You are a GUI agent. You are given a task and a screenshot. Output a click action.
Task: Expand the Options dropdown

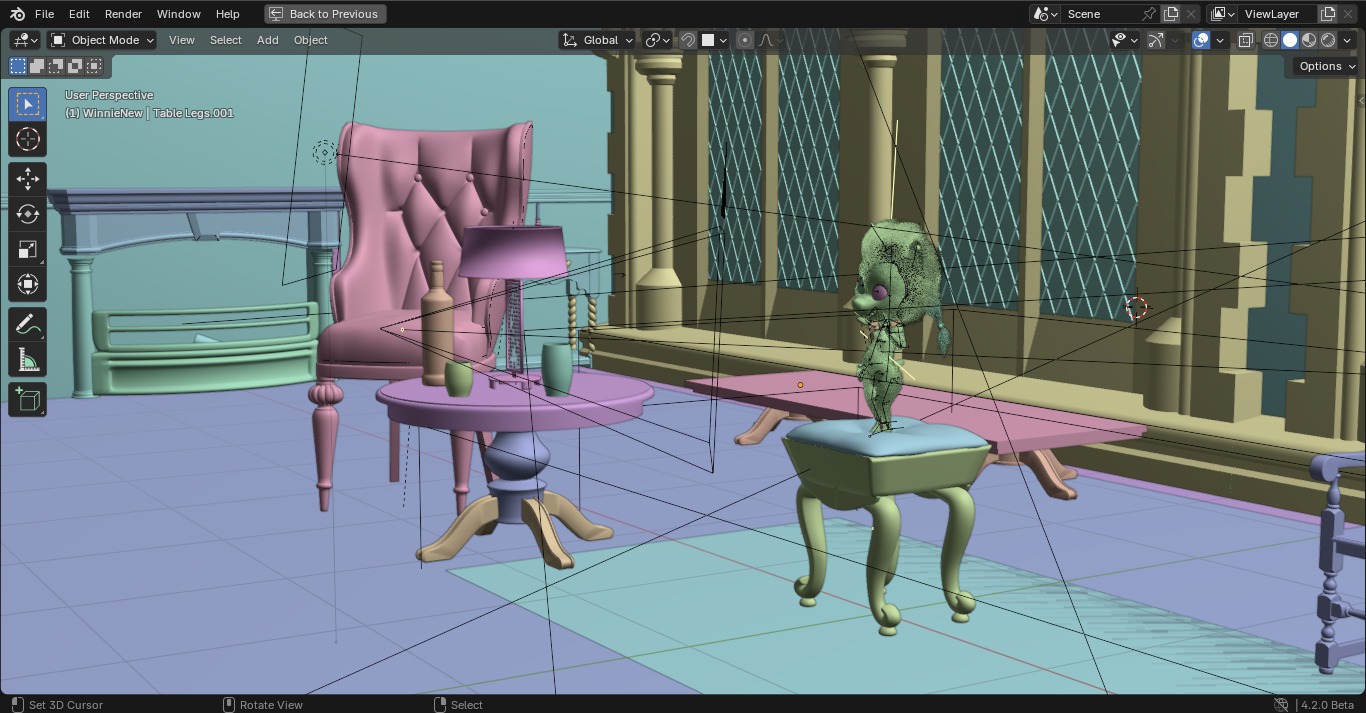click(x=1327, y=66)
